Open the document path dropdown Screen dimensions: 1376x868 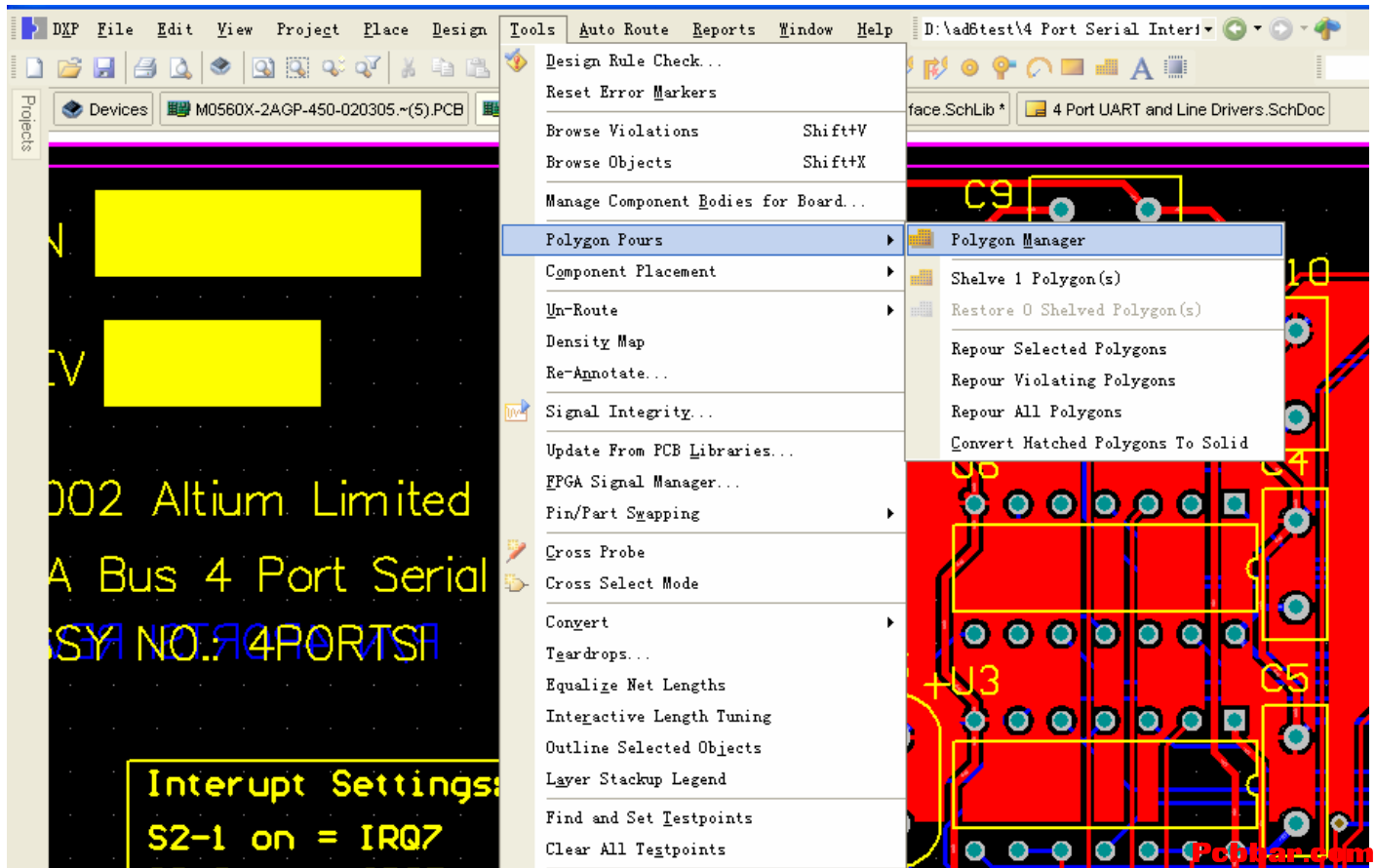(1208, 29)
